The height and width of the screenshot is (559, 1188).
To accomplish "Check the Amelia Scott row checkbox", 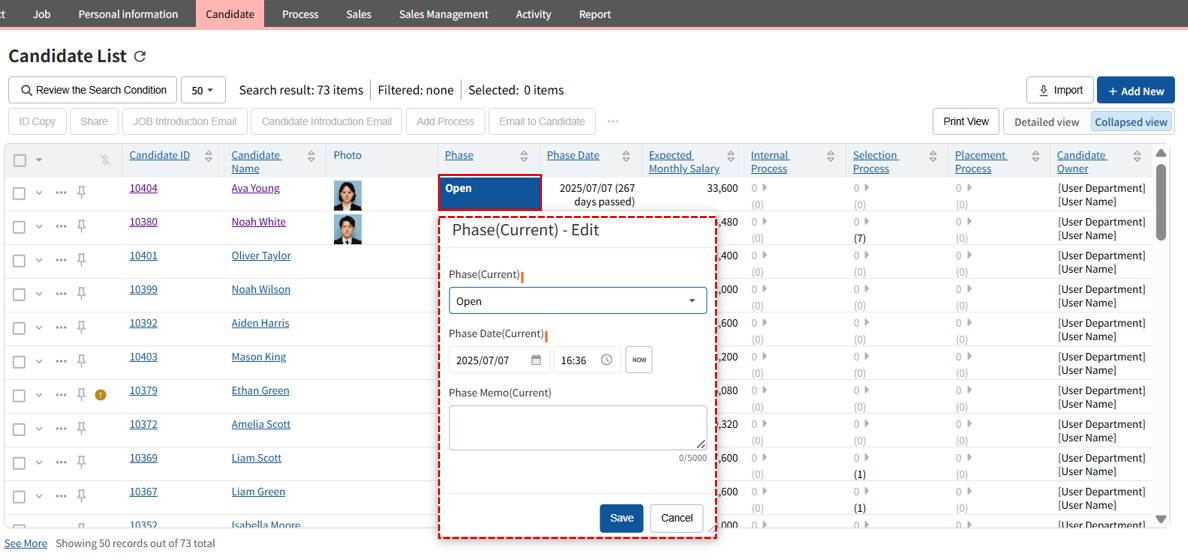I will pyautogui.click(x=19, y=429).
